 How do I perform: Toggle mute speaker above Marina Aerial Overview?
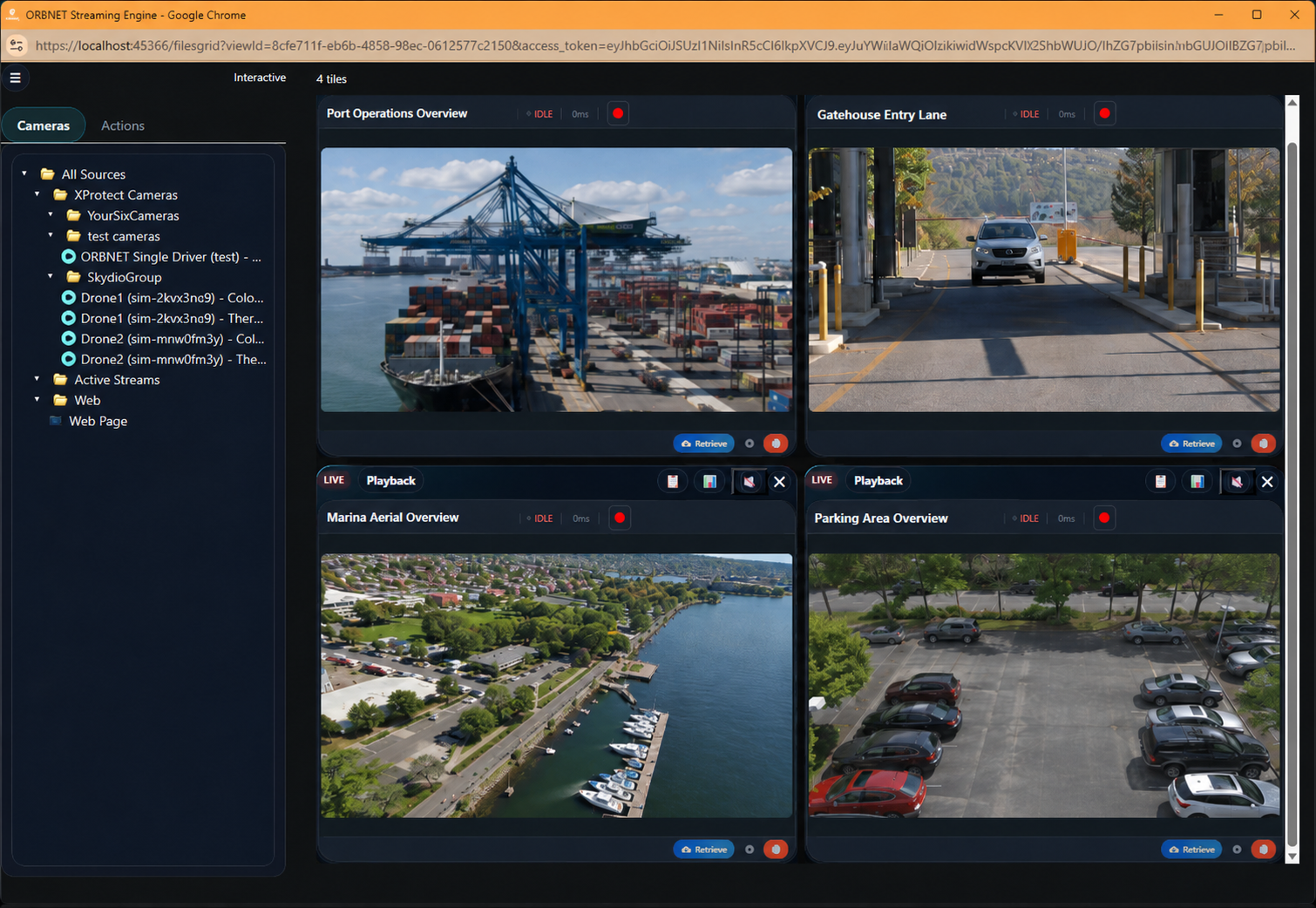pyautogui.click(x=749, y=481)
